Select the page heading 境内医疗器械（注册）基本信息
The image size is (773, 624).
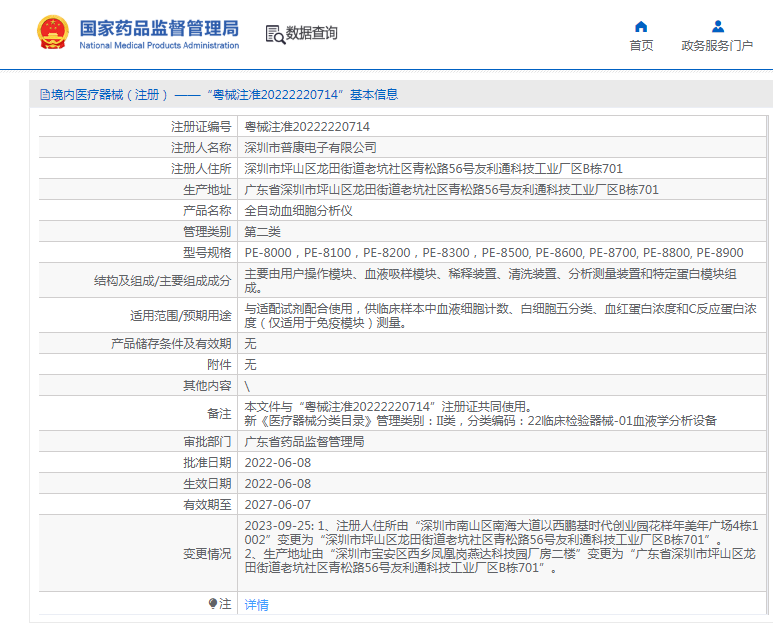tap(224, 95)
